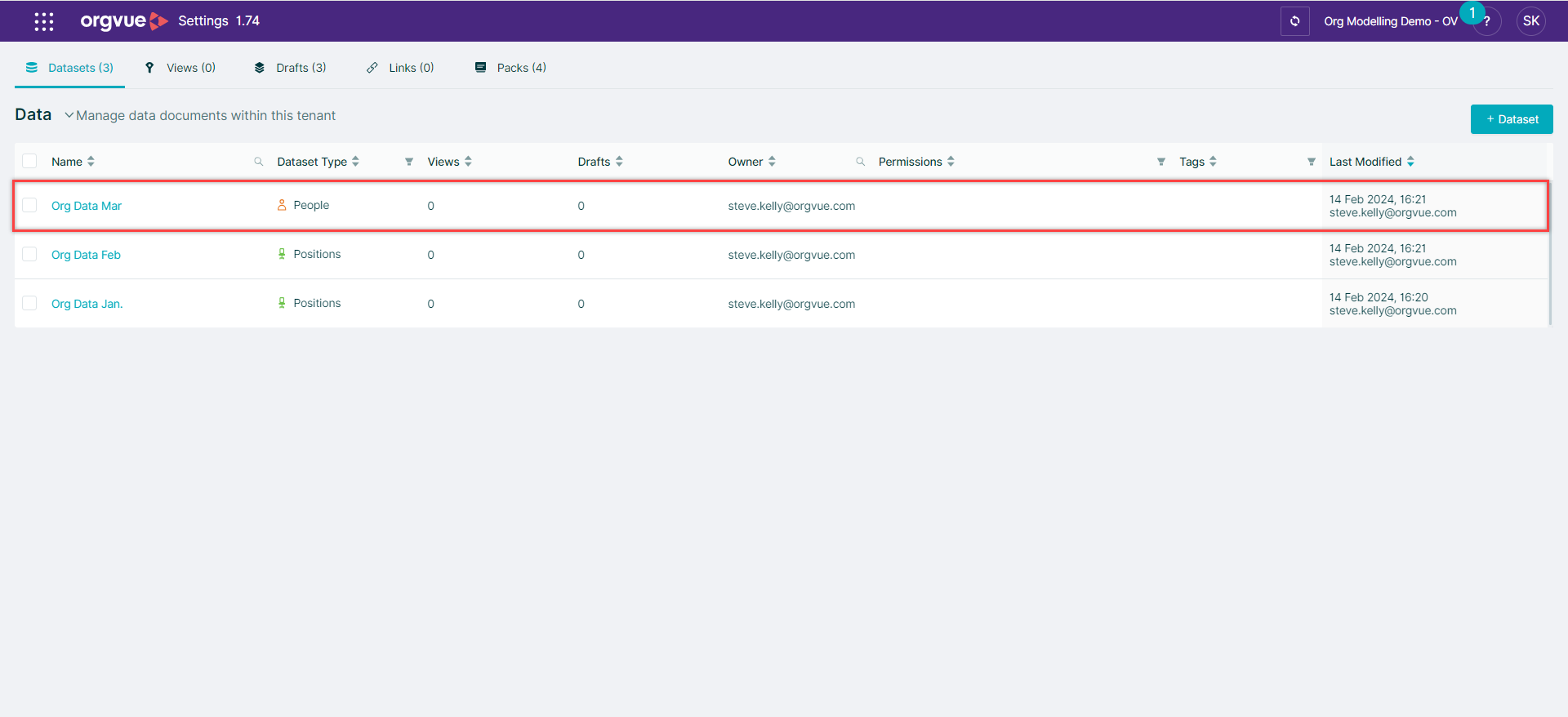Image resolution: width=1568 pixels, height=717 pixels.
Task: Click the Last Modified column header
Action: (x=1365, y=162)
